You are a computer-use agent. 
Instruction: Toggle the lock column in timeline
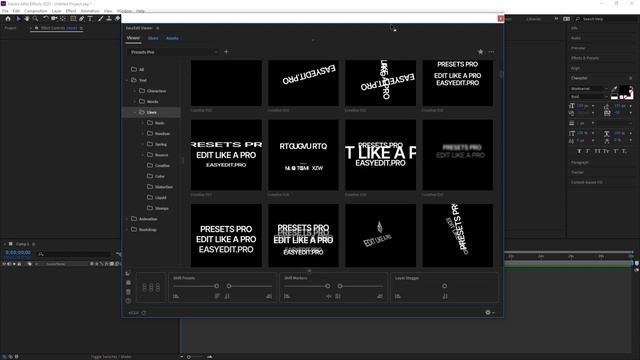pos(19,264)
